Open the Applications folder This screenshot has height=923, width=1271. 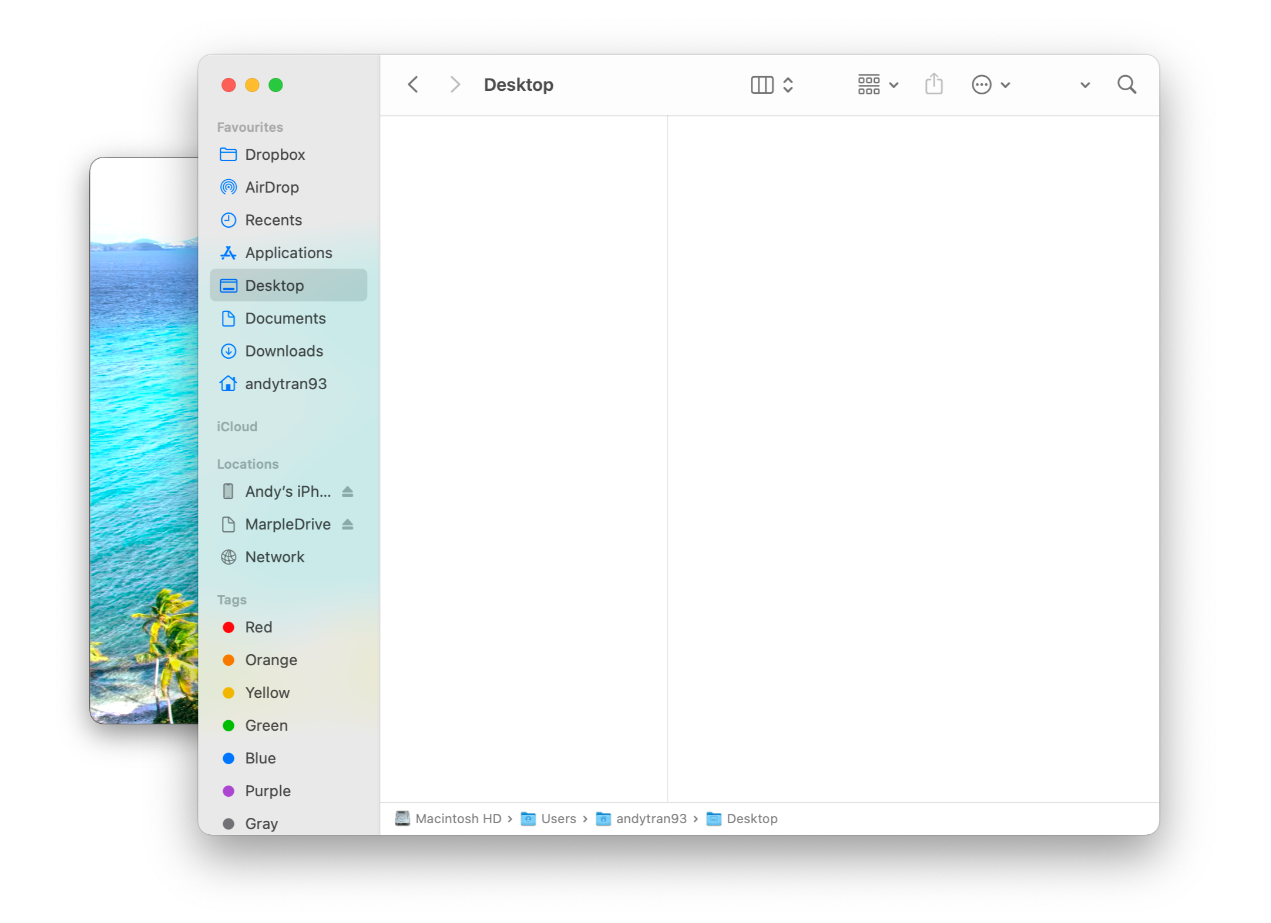(288, 252)
